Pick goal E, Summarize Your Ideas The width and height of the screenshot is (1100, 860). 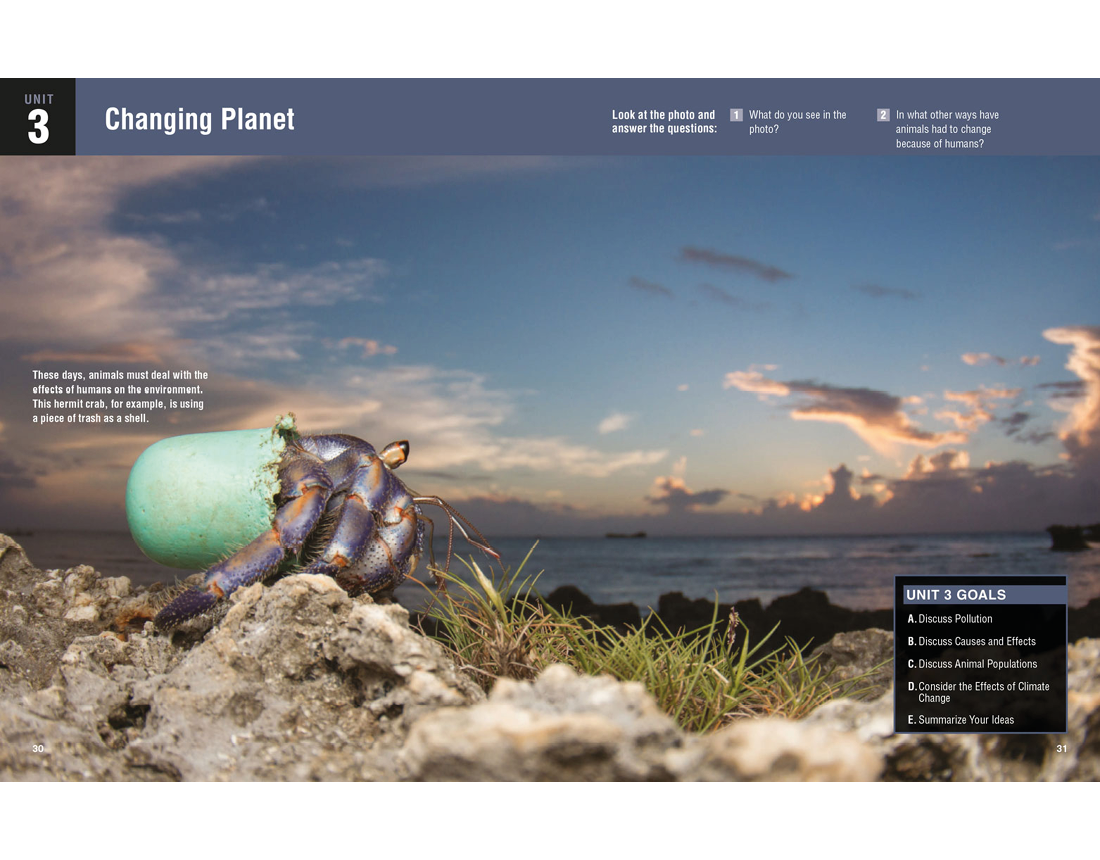click(x=965, y=720)
